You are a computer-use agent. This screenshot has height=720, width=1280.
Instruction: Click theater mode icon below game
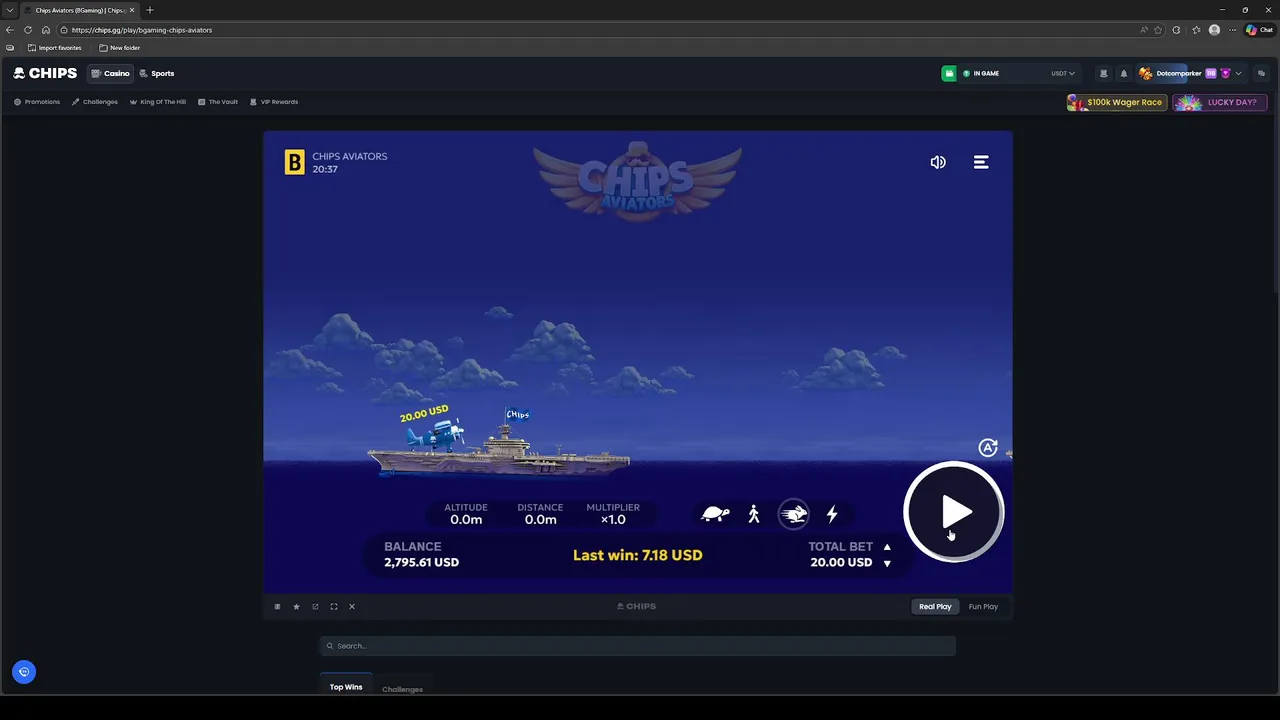click(x=277, y=606)
